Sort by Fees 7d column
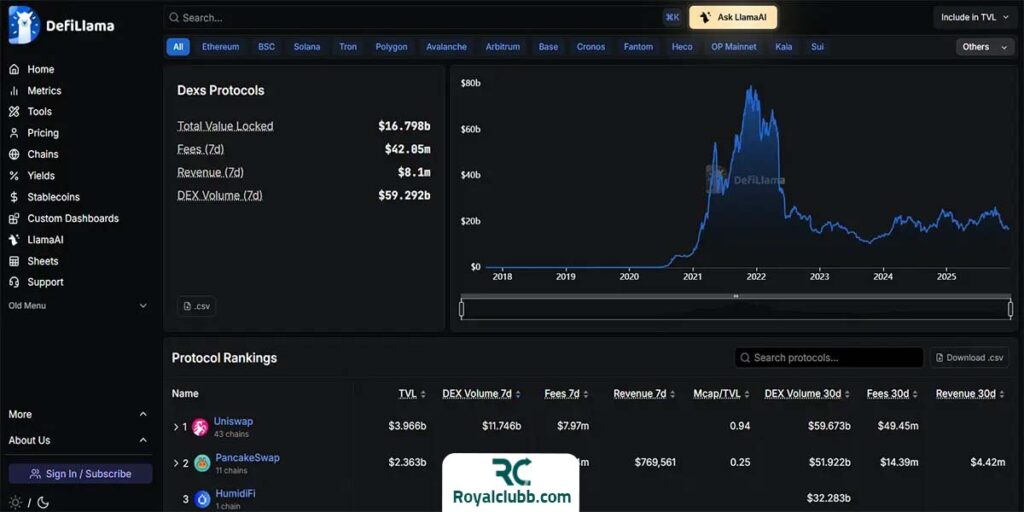This screenshot has height=512, width=1024. pos(567,394)
